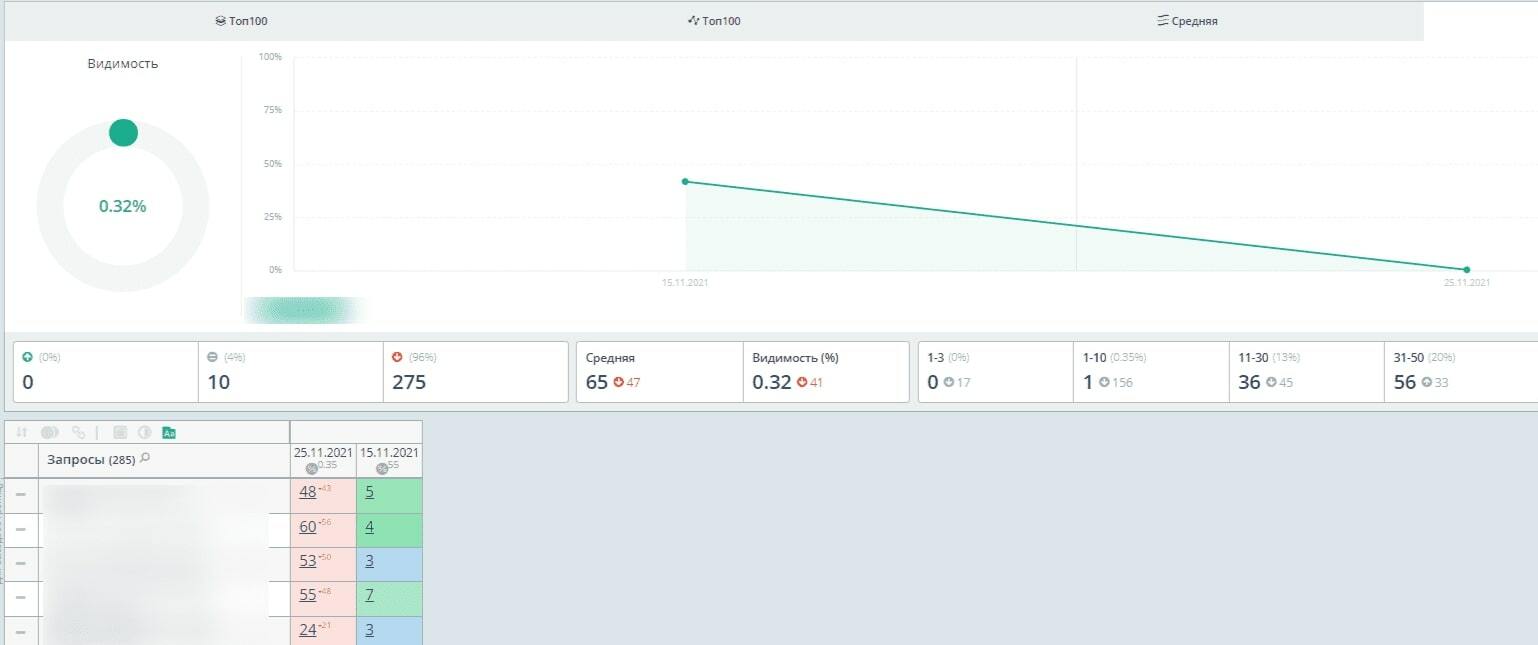Click the 0.32% value in the donut
Viewport: 1538px width, 645px height.
click(123, 206)
